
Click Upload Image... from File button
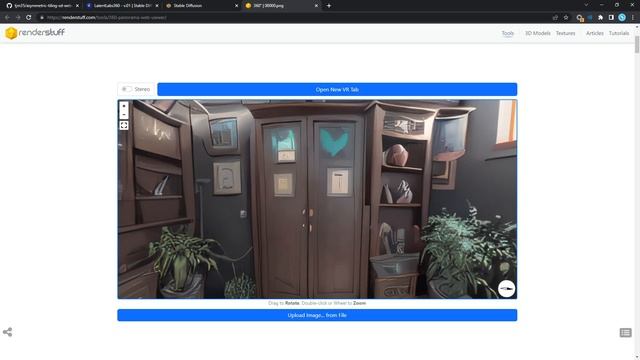coord(317,315)
